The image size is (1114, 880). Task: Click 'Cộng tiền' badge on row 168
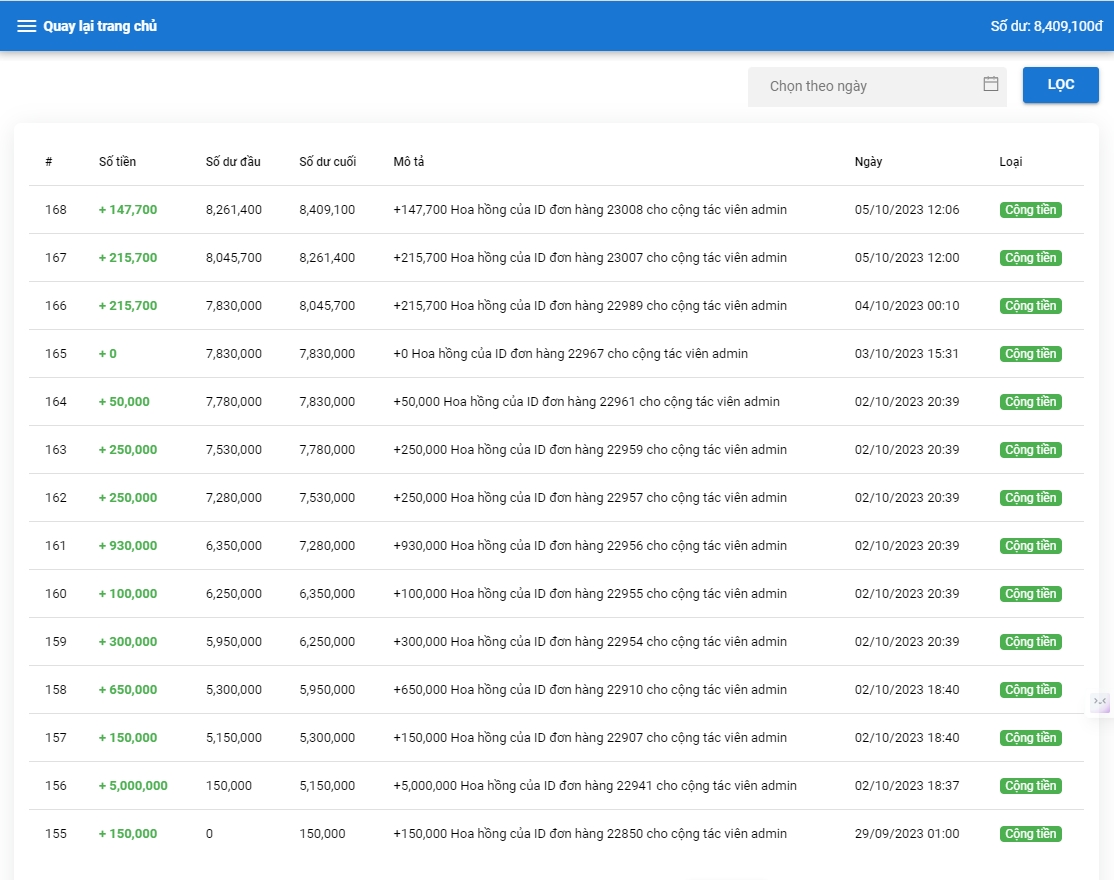click(x=1030, y=210)
